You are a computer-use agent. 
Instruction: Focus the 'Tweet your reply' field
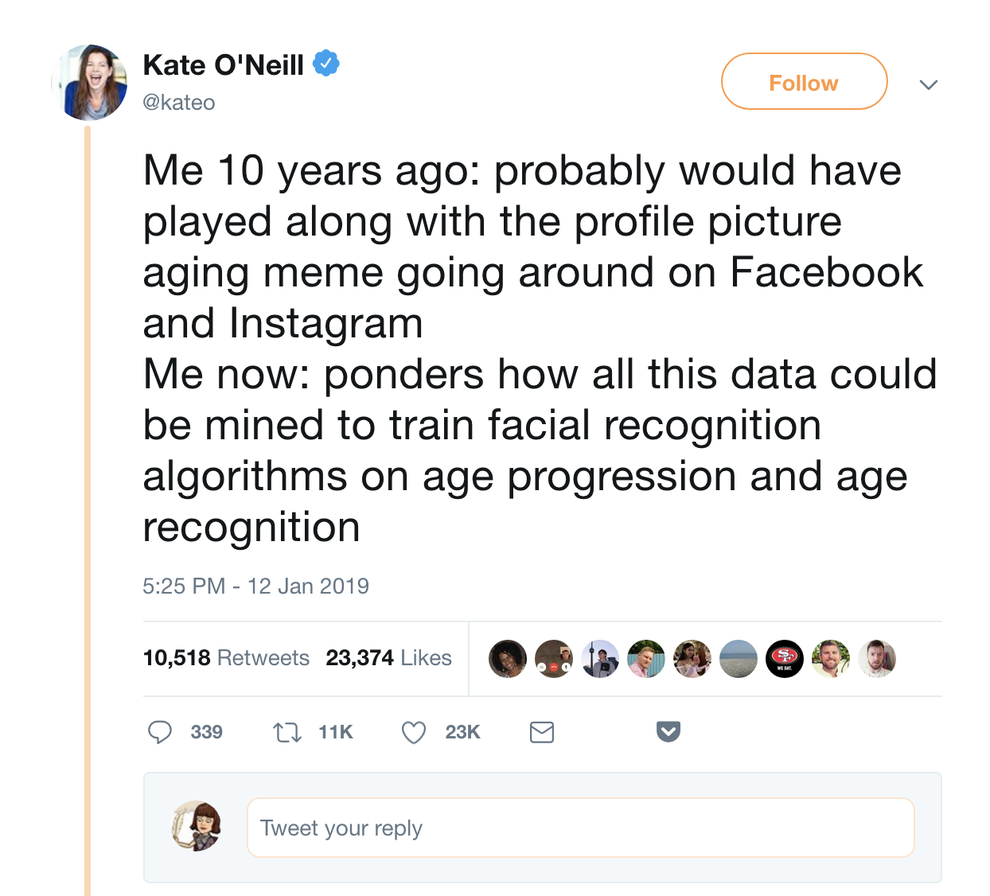580,828
